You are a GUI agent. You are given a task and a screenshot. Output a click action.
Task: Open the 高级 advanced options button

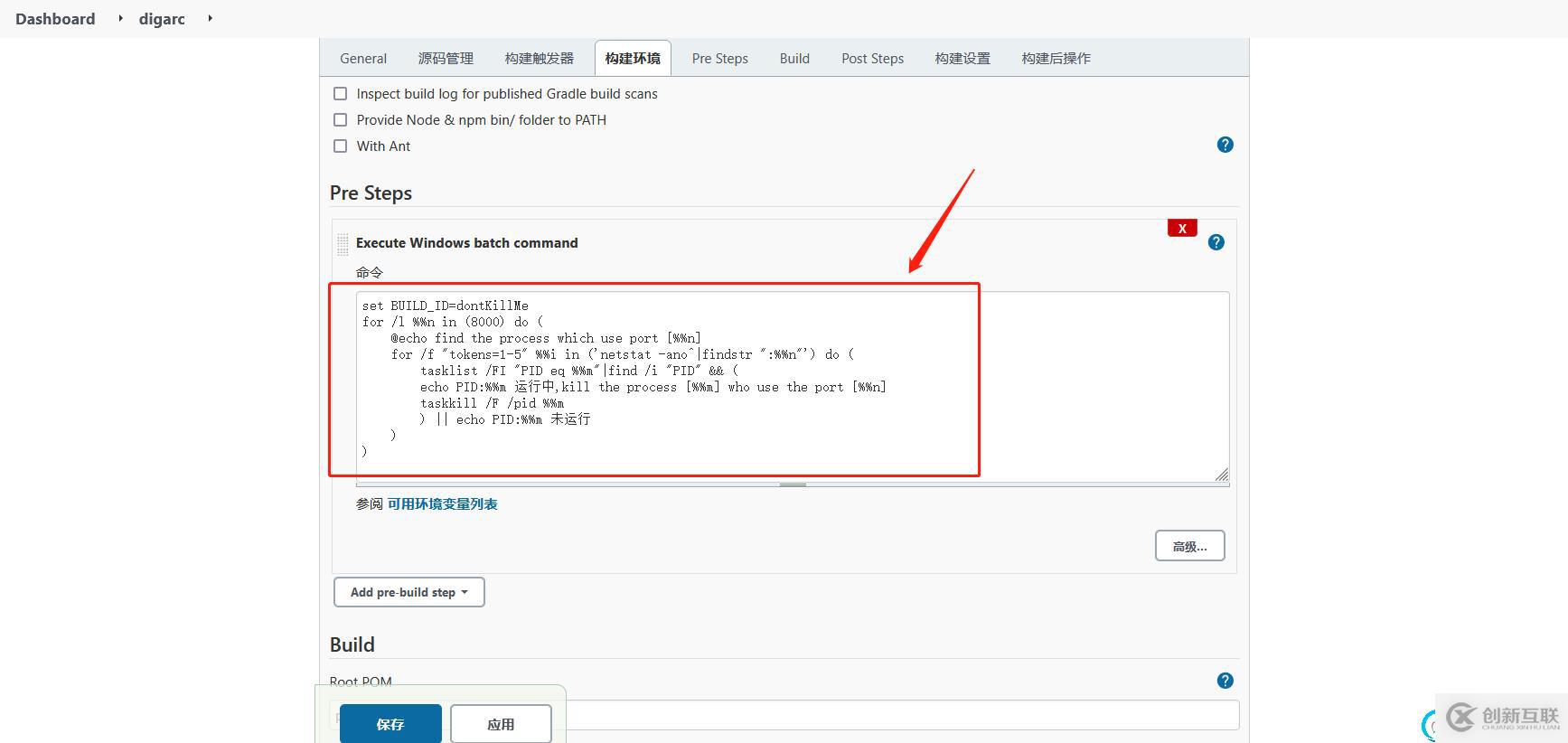pos(1189,546)
